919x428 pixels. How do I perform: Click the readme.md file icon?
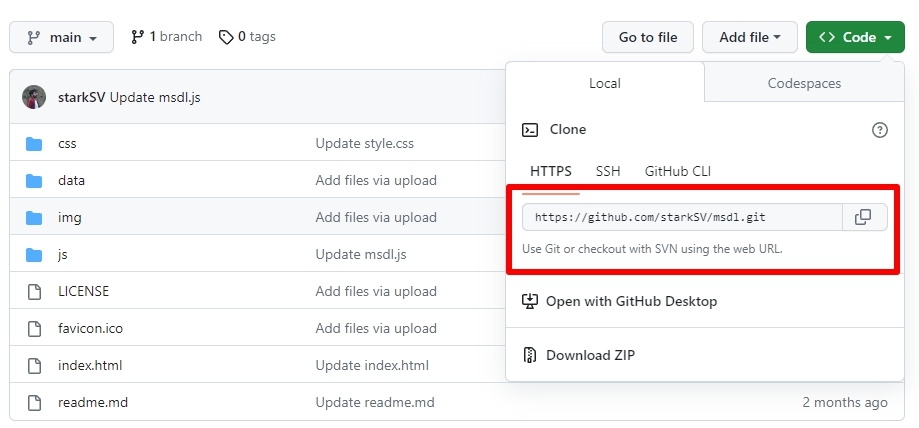[x=35, y=403]
